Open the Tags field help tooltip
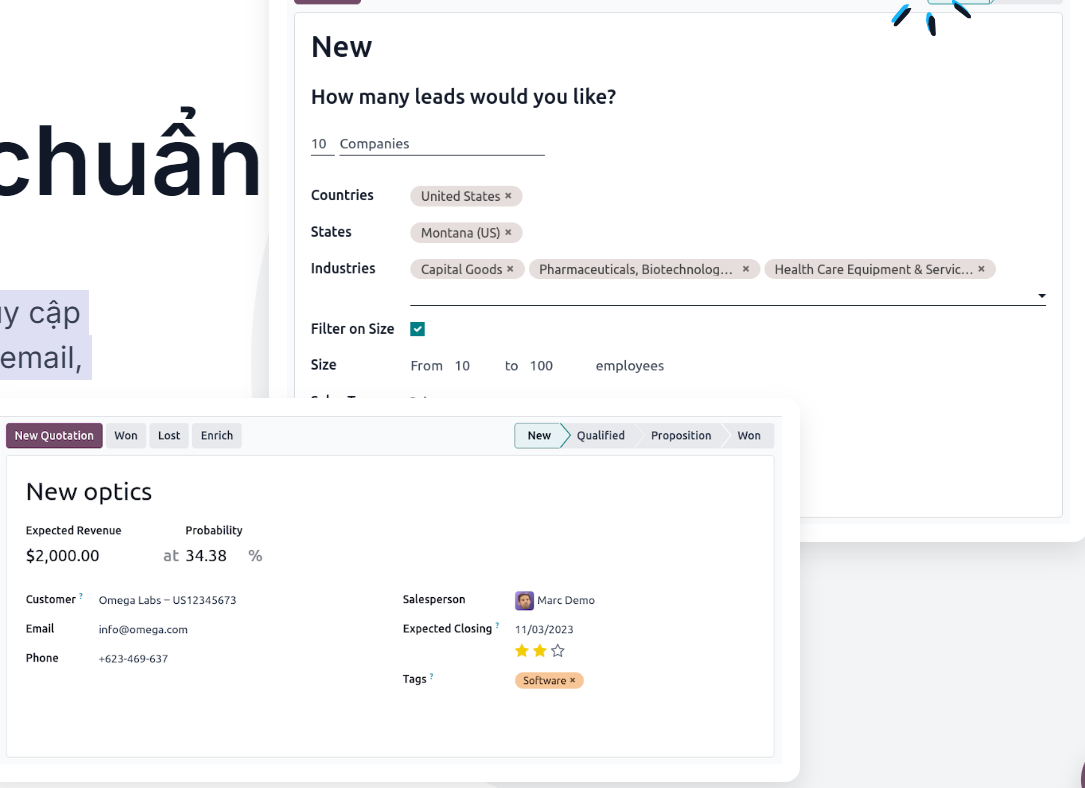 [x=431, y=675]
